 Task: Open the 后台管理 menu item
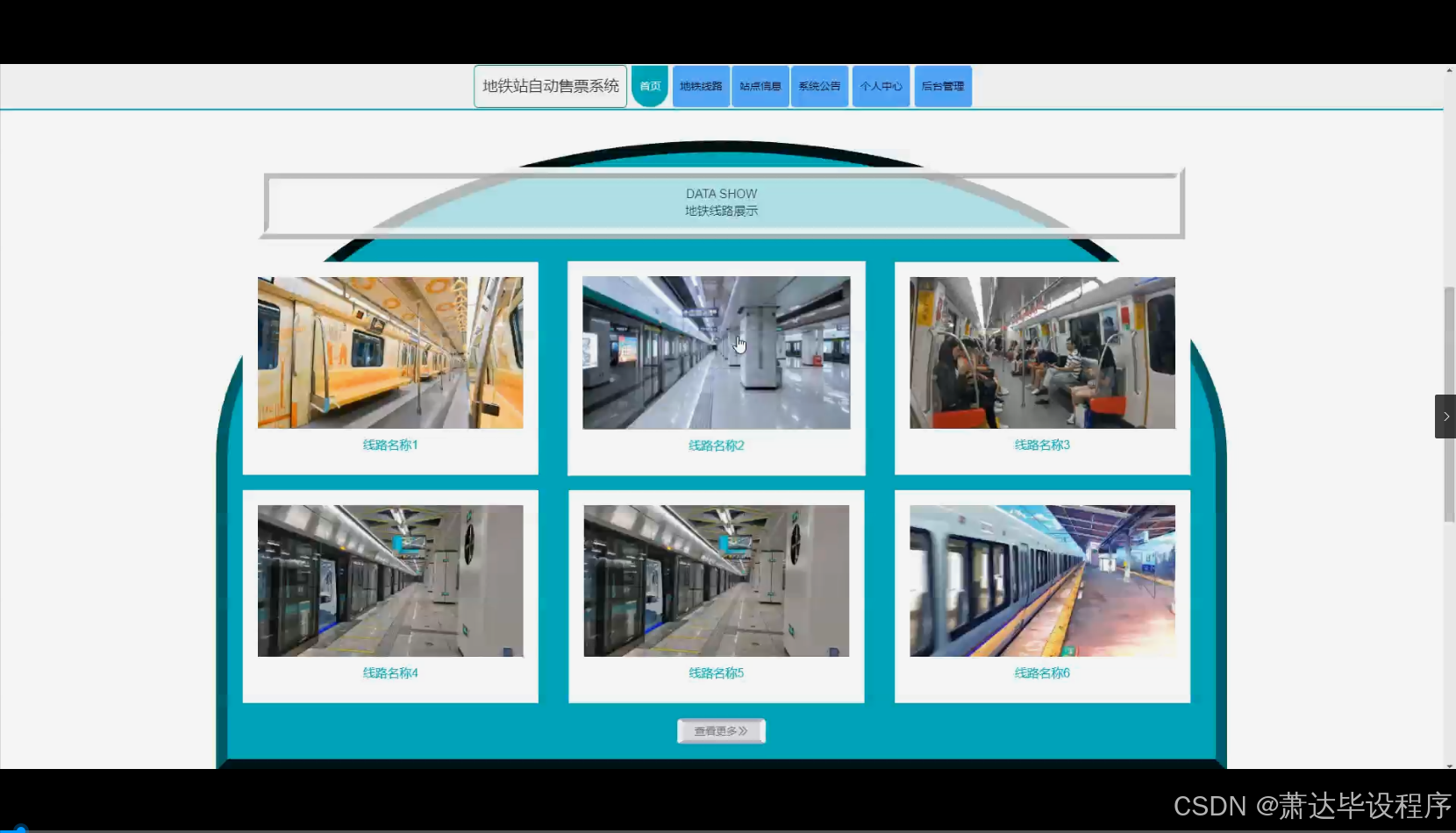(x=943, y=86)
